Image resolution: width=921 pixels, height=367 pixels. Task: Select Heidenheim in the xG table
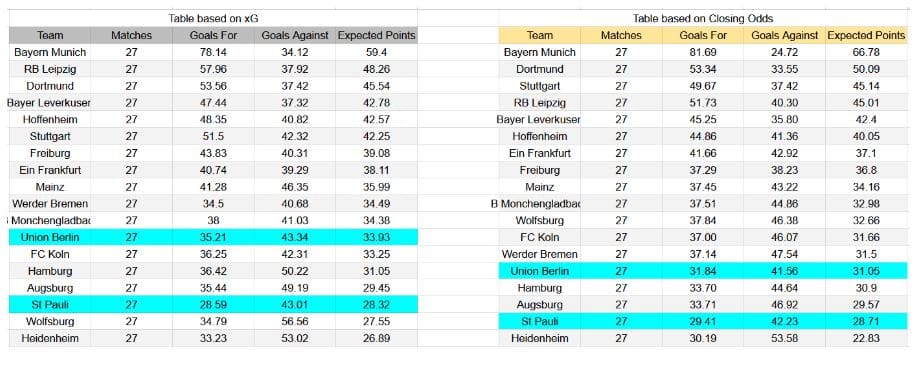[x=50, y=338]
